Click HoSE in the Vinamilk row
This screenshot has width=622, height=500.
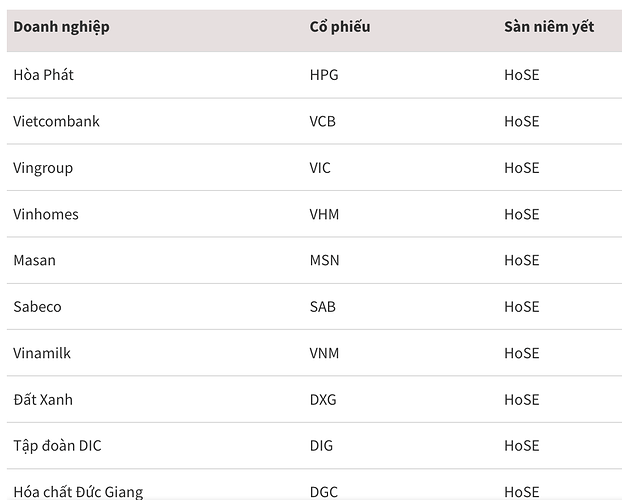[521, 353]
